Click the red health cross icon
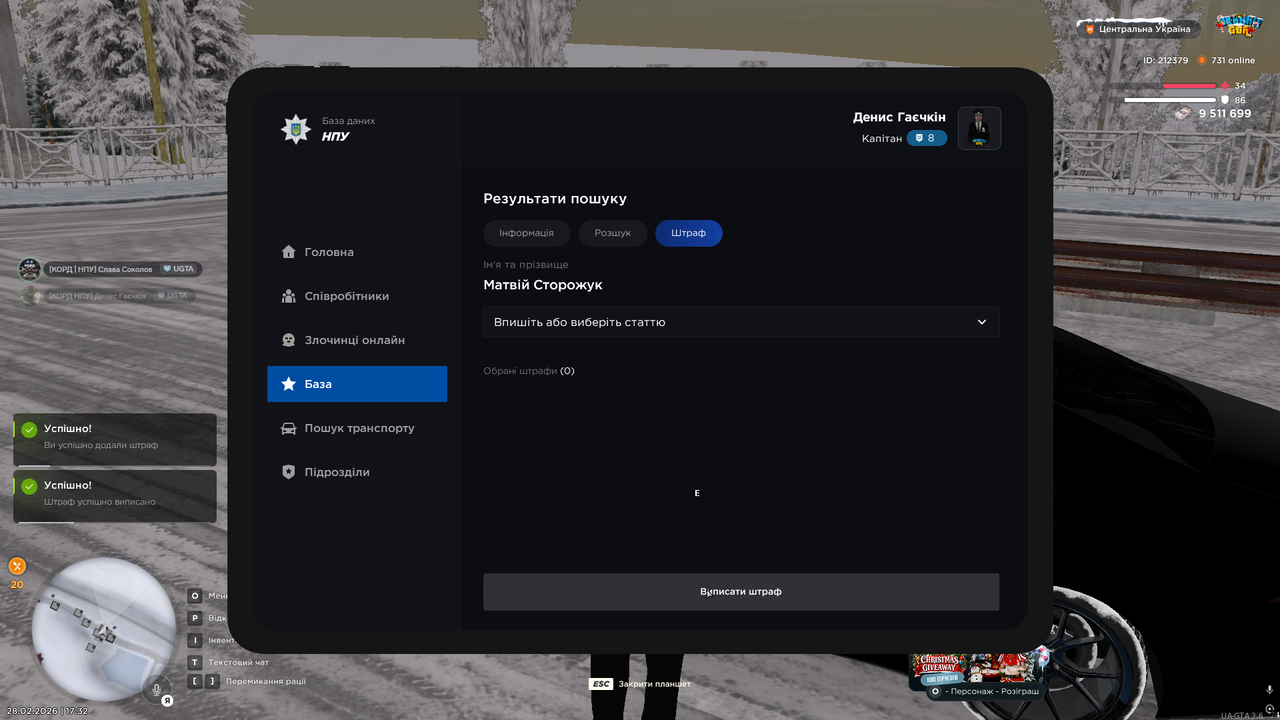Viewport: 1280px width, 720px height. [x=1224, y=86]
